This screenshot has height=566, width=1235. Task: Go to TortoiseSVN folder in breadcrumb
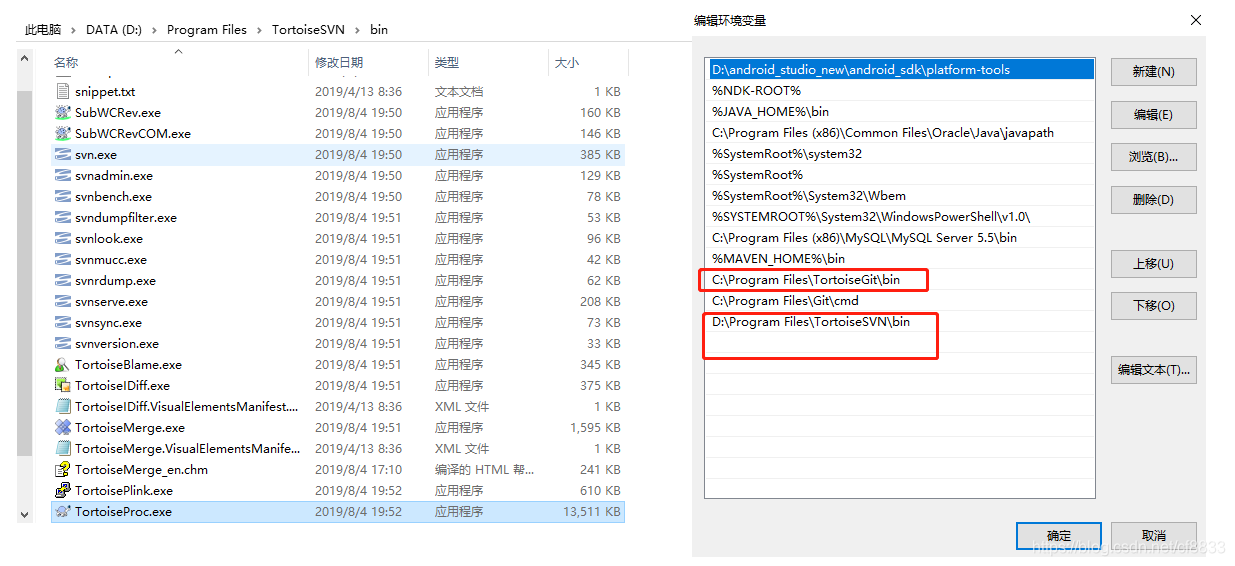point(308,30)
